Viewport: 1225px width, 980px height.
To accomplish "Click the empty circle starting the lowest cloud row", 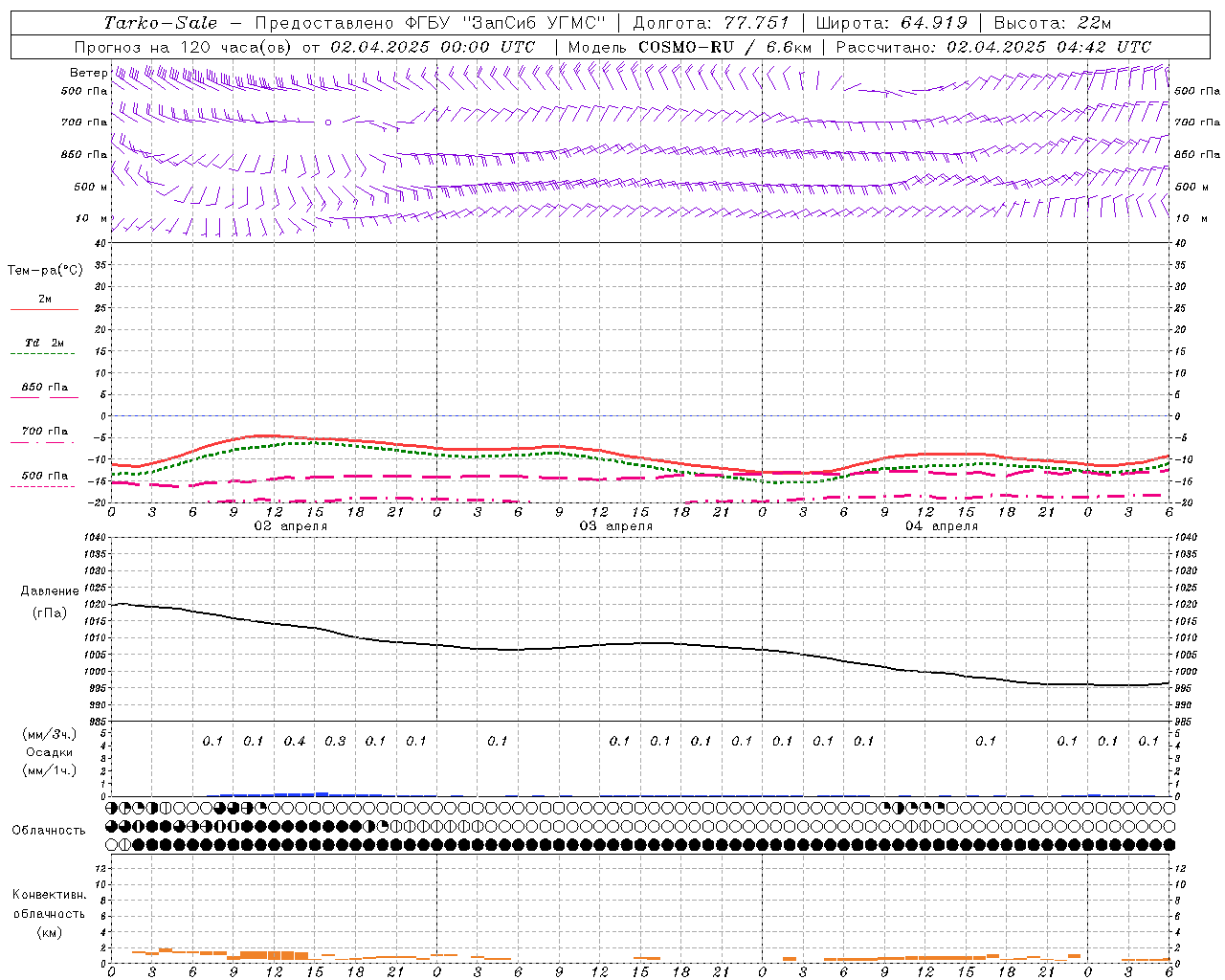I will click(112, 845).
